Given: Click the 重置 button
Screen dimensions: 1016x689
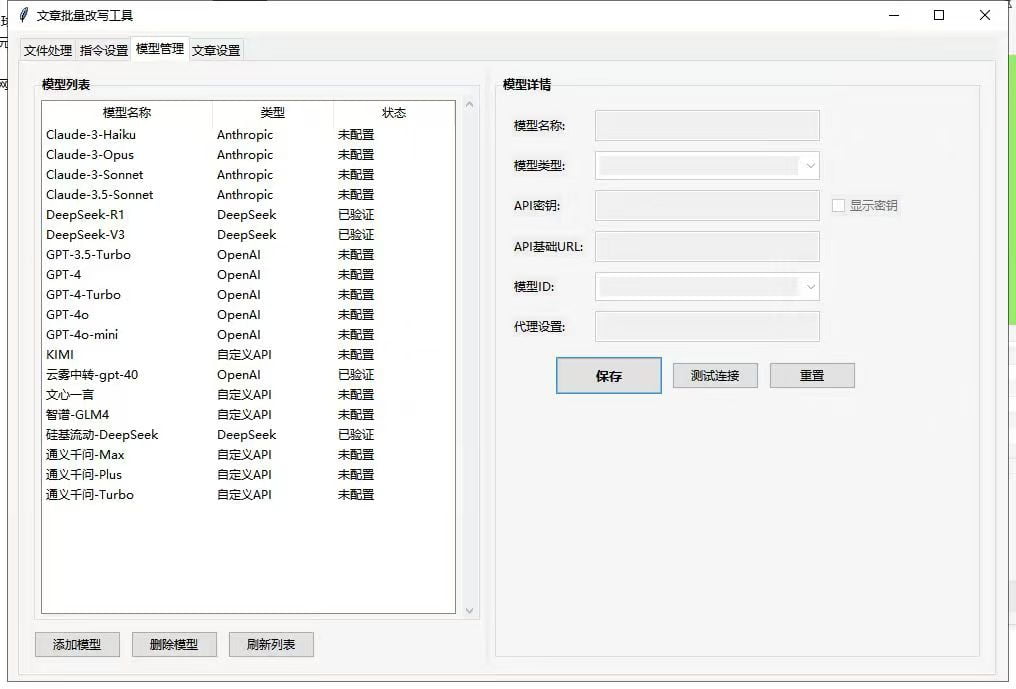Looking at the screenshot, I should [812, 375].
